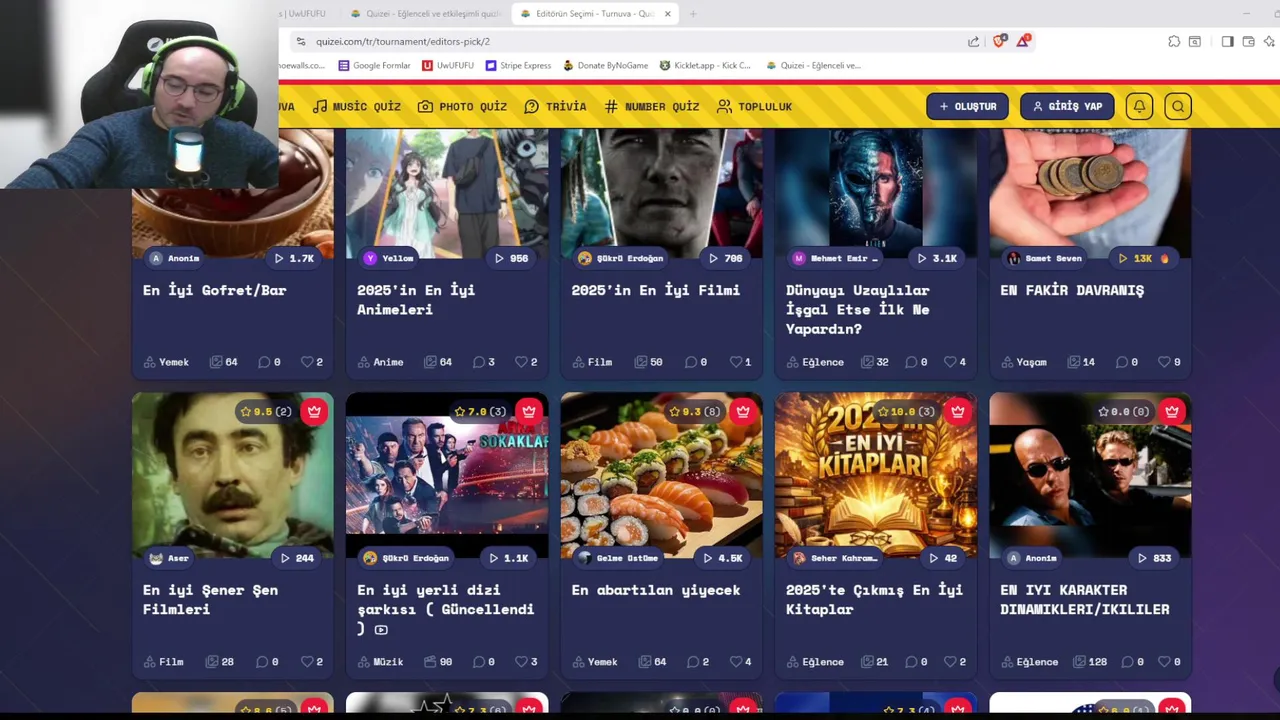Open the TOPLULUK community menu item
Viewport: 1280px width, 720px height.
point(754,106)
